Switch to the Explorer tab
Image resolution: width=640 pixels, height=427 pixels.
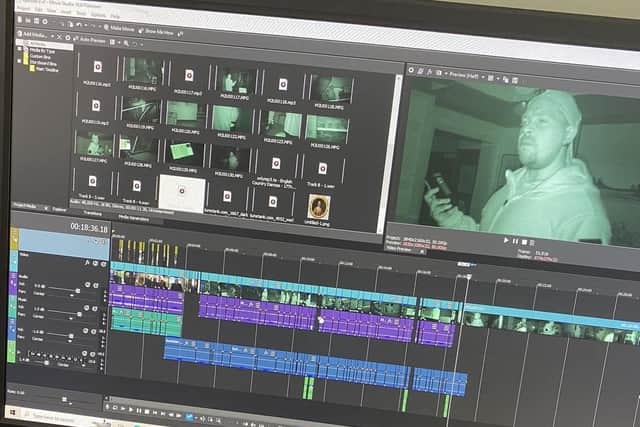point(59,209)
